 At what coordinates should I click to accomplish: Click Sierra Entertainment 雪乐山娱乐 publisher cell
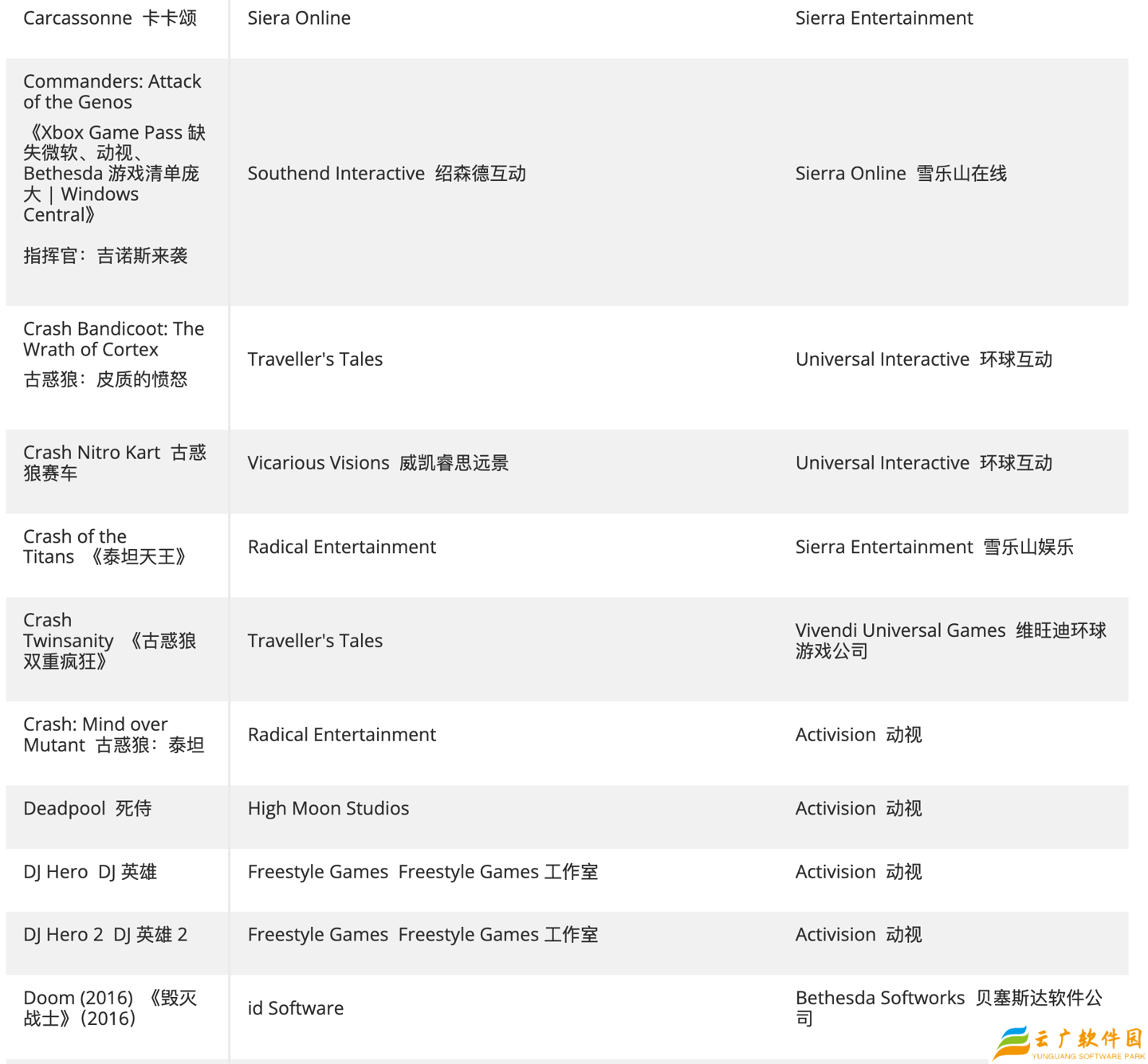(x=934, y=547)
